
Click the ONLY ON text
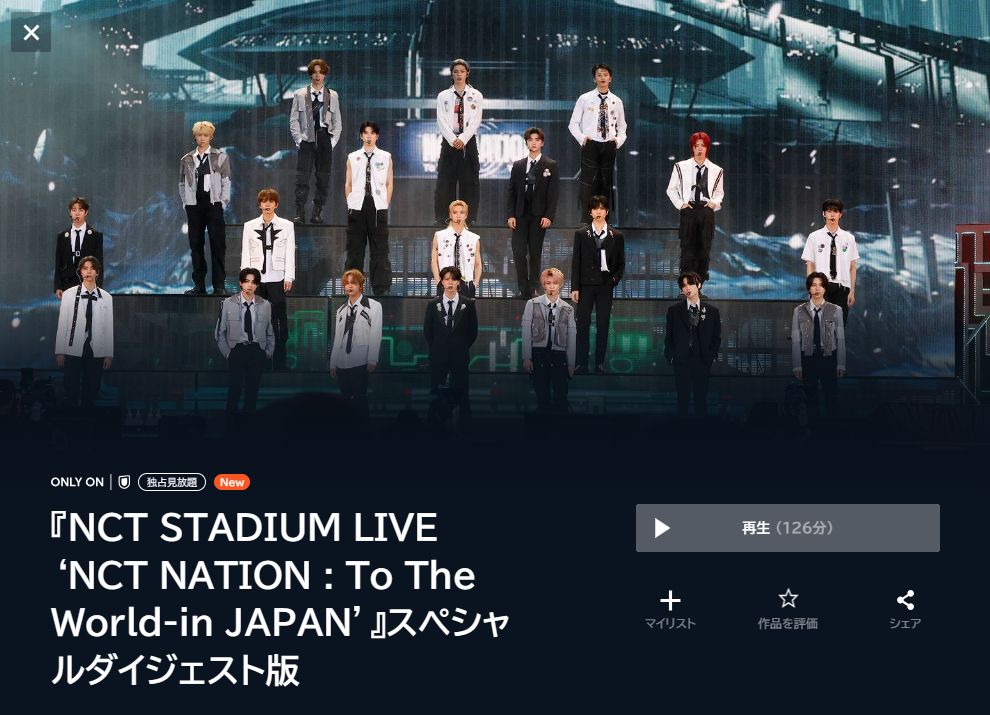[x=77, y=482]
